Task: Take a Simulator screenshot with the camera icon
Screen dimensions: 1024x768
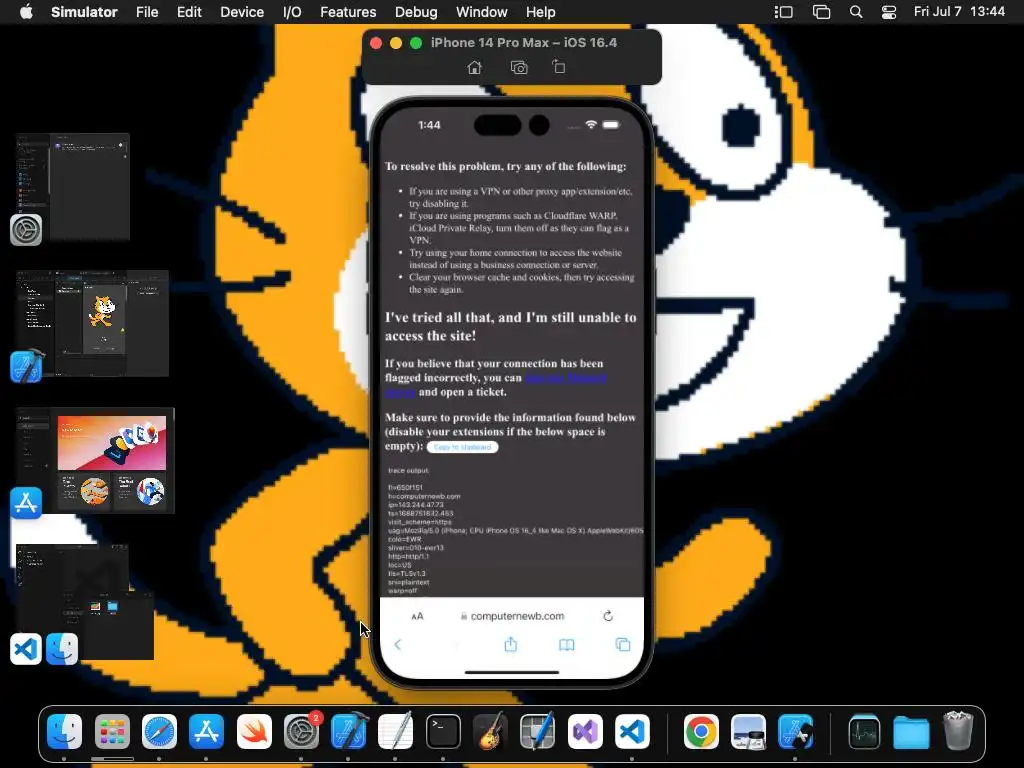Action: (519, 67)
